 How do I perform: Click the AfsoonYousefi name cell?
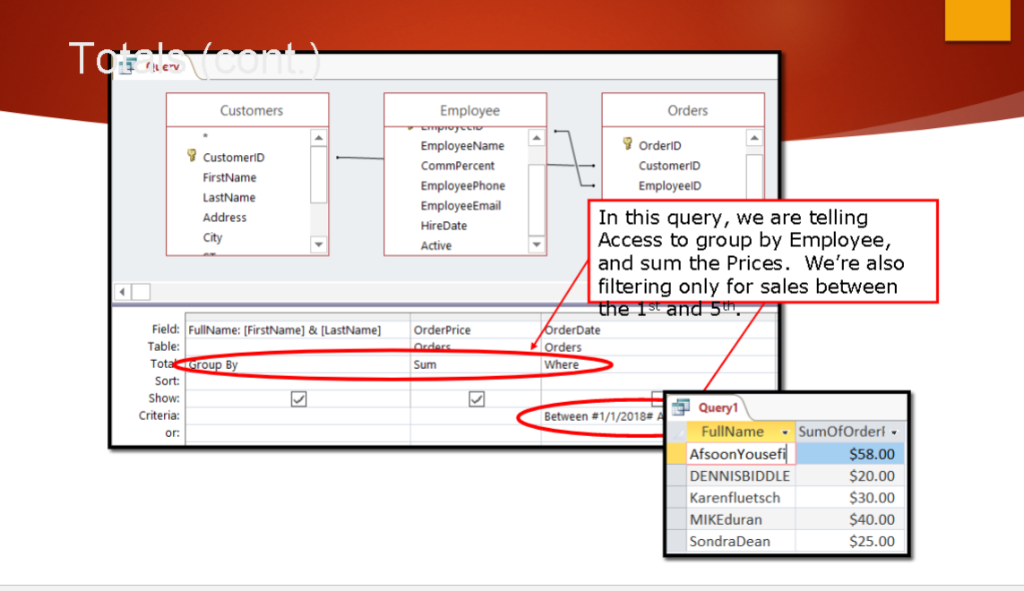(x=741, y=454)
